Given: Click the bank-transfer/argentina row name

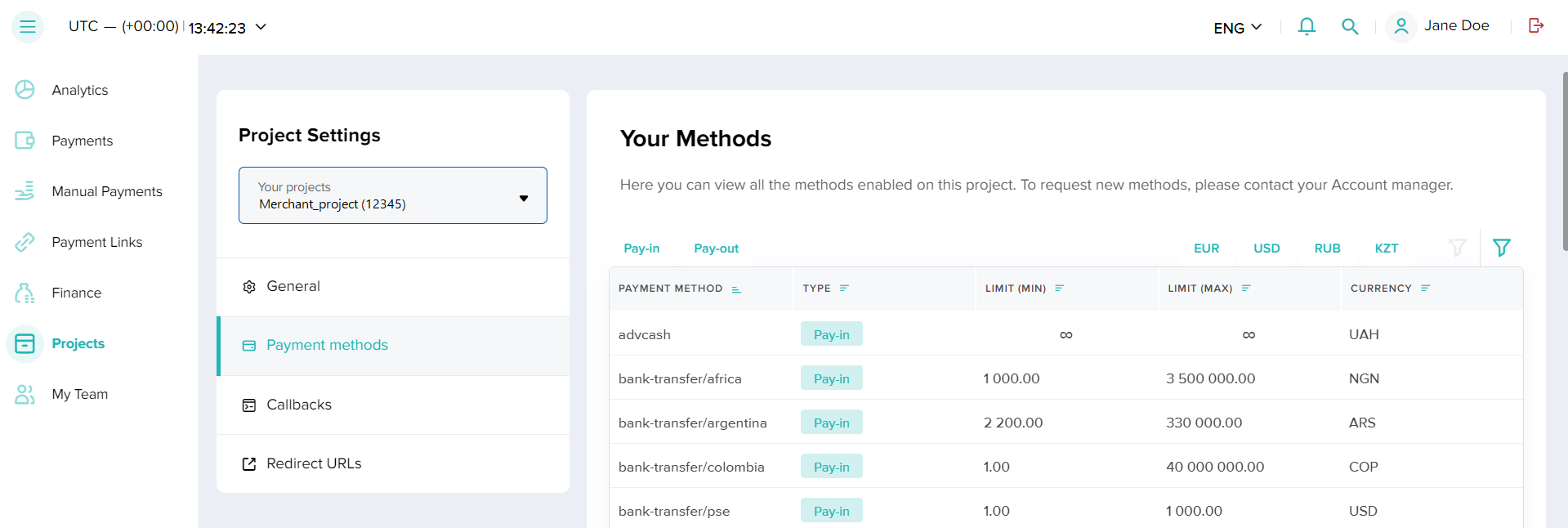Looking at the screenshot, I should point(693,423).
